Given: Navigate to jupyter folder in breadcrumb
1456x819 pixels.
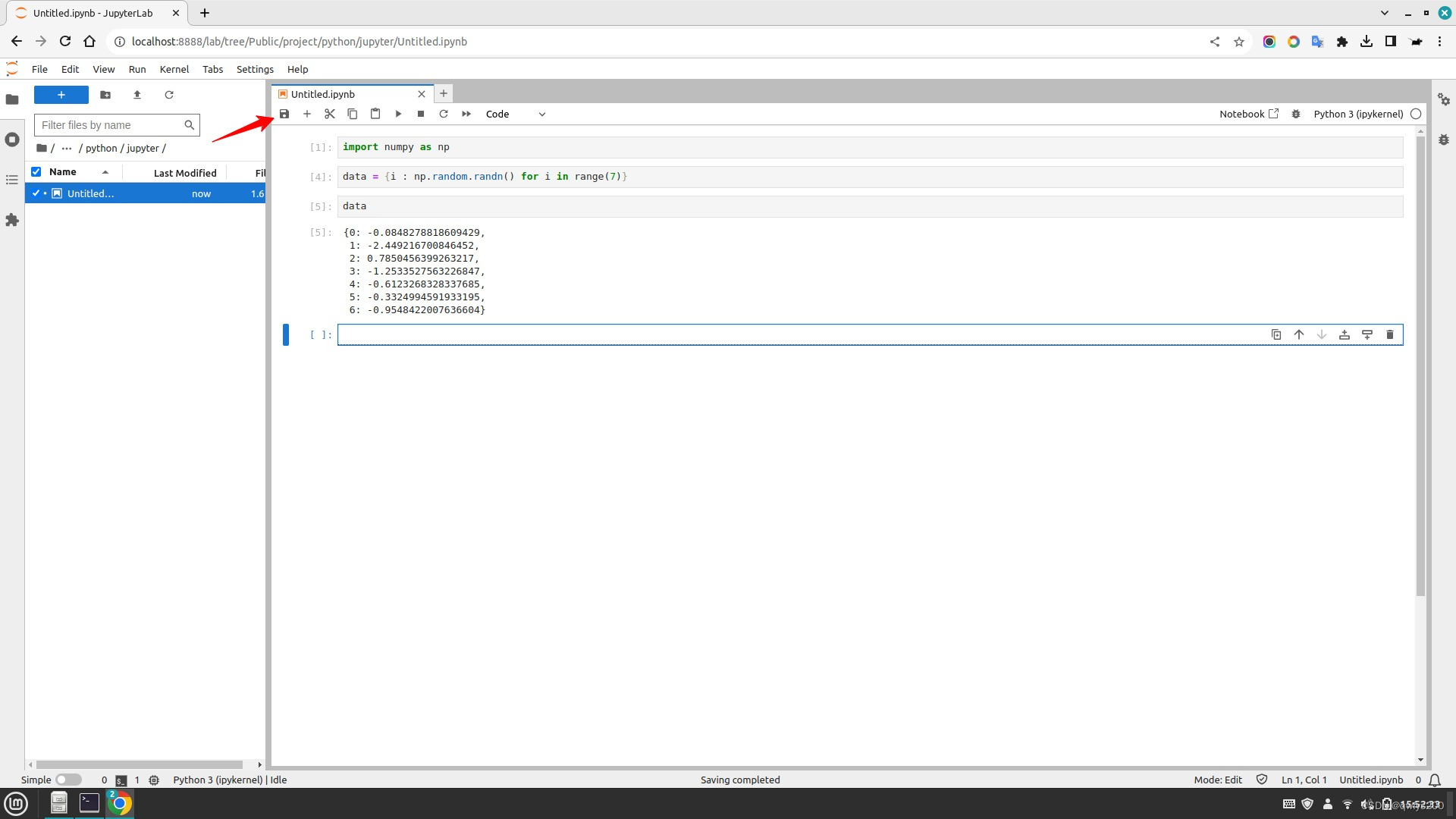Looking at the screenshot, I should [143, 148].
